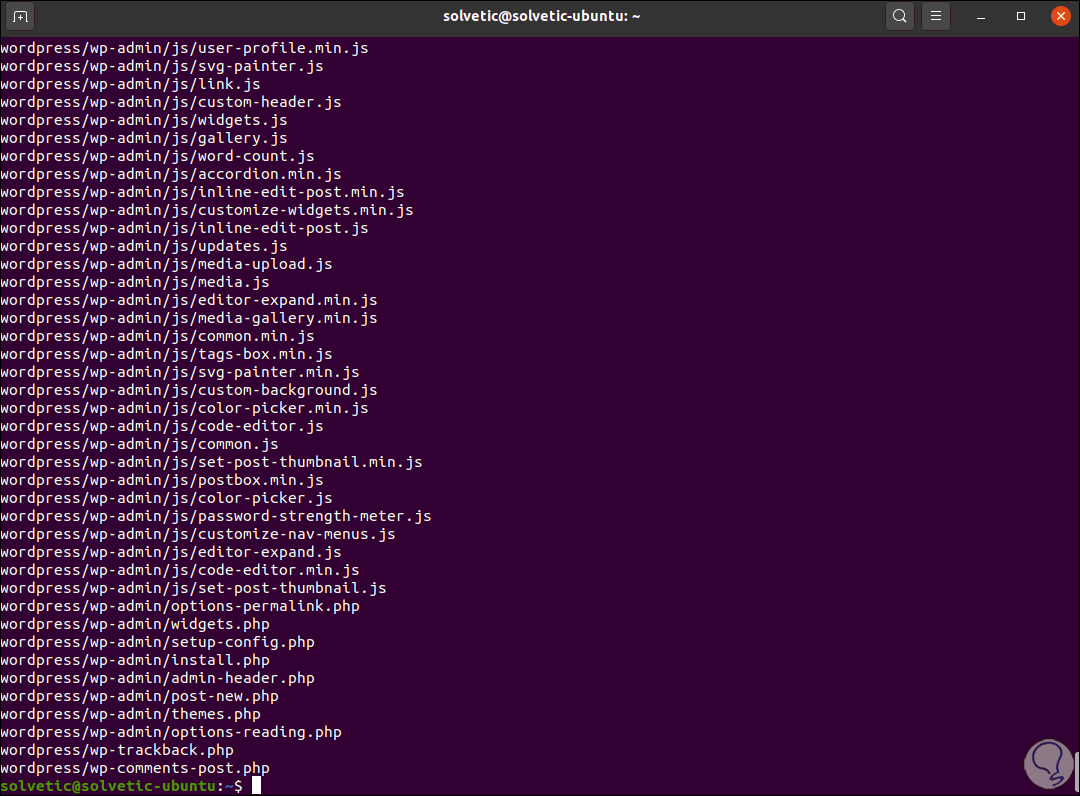
Task: Select the line code-editor.min.js
Action: click(x=180, y=570)
